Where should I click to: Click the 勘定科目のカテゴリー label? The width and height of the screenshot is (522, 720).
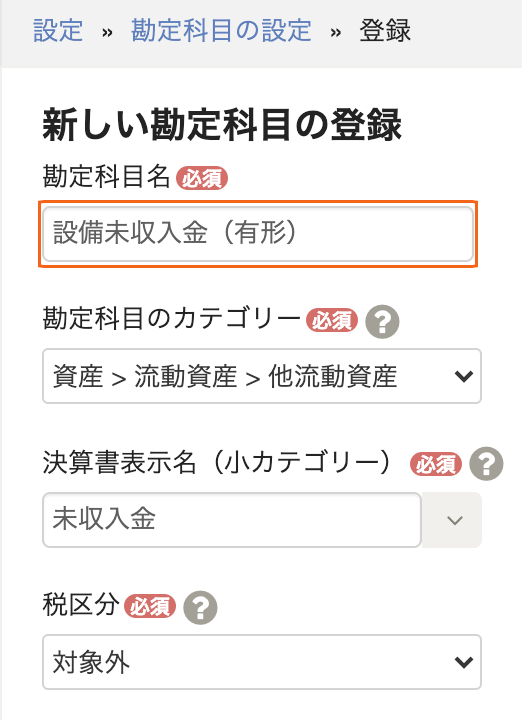click(x=172, y=319)
